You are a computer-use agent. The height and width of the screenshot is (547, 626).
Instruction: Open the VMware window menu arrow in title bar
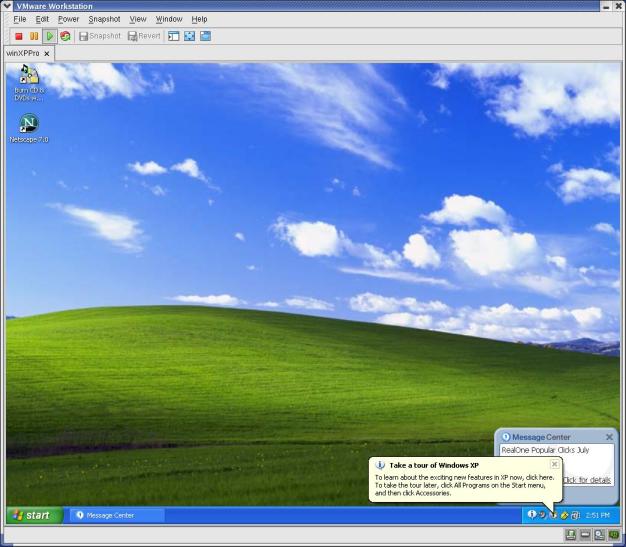point(8,6)
